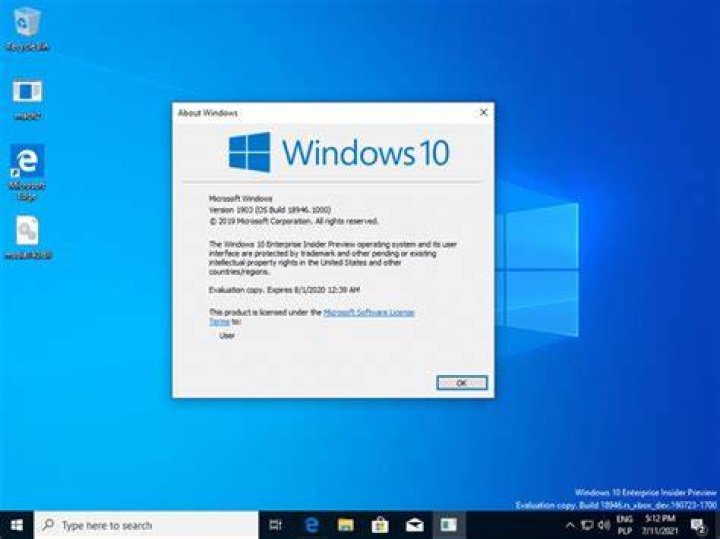Open the Mail app from the taskbar

coord(414,525)
